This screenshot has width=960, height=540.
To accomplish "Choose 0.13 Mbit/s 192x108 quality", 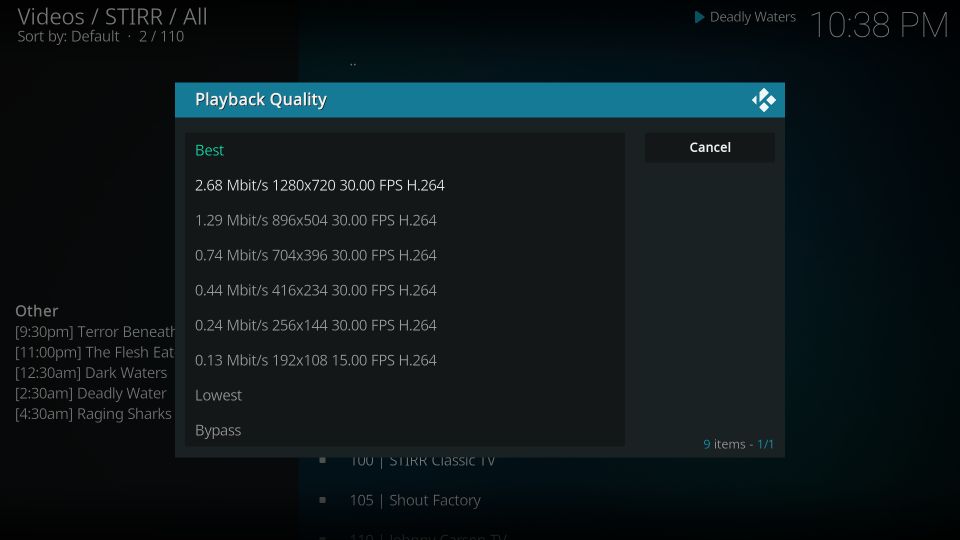I will point(405,359).
